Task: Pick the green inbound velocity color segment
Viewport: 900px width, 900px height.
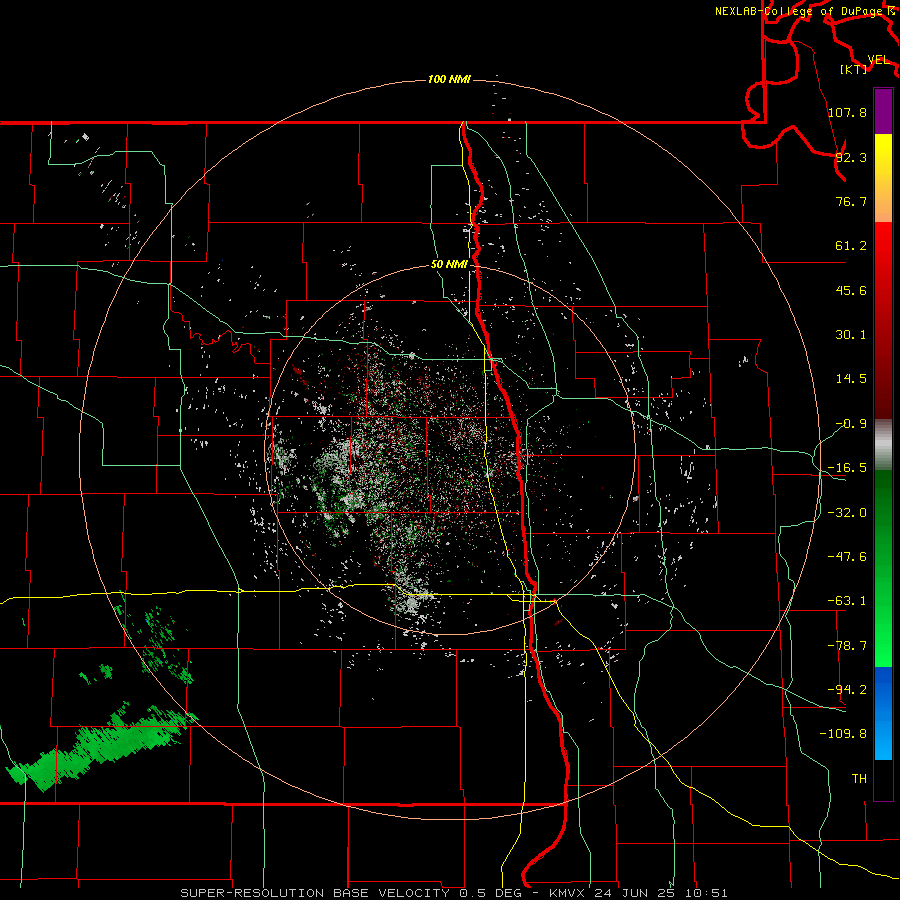Action: (883, 568)
